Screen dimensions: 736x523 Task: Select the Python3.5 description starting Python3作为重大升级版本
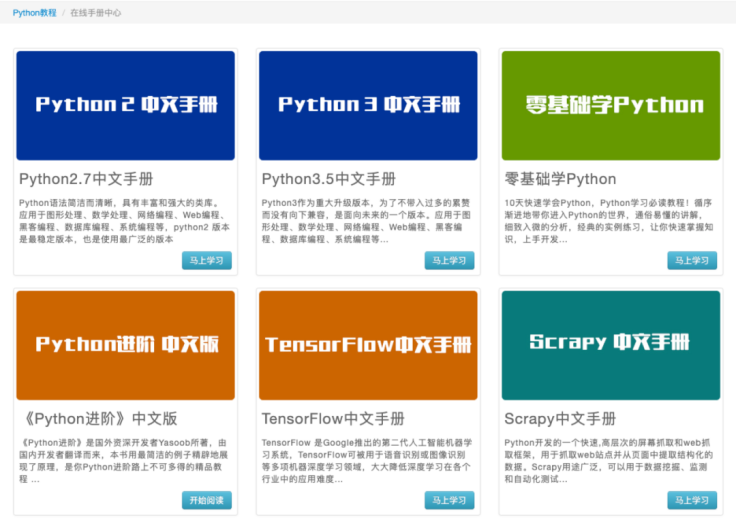[366, 221]
